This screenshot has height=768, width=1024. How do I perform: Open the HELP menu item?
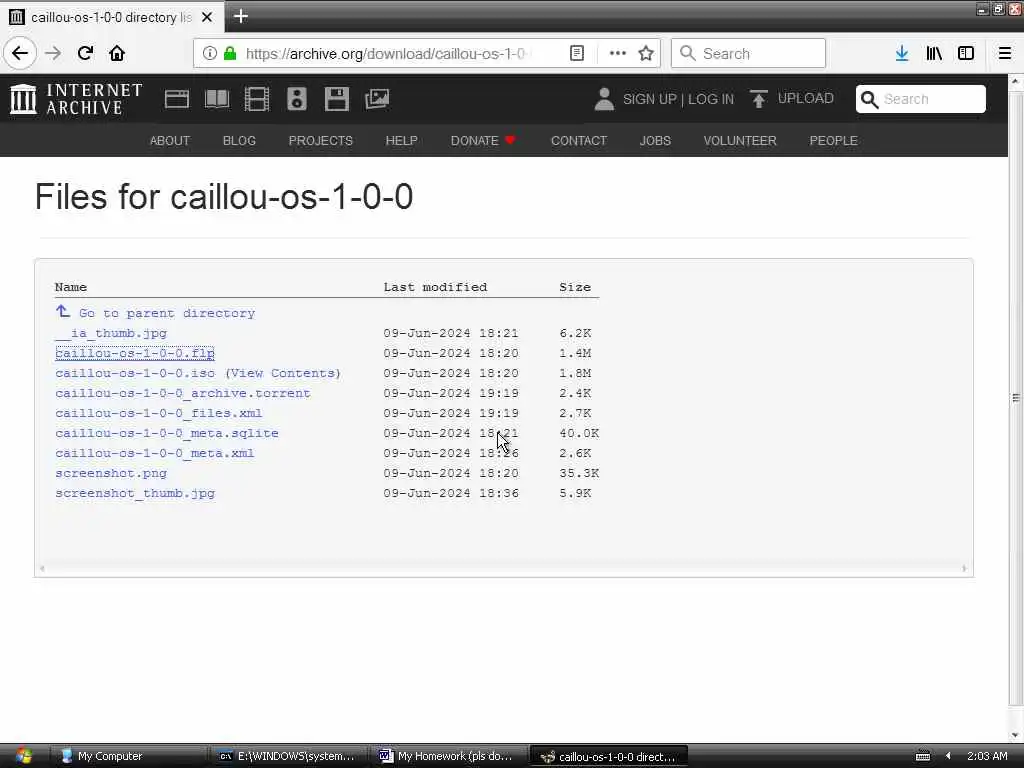401,140
